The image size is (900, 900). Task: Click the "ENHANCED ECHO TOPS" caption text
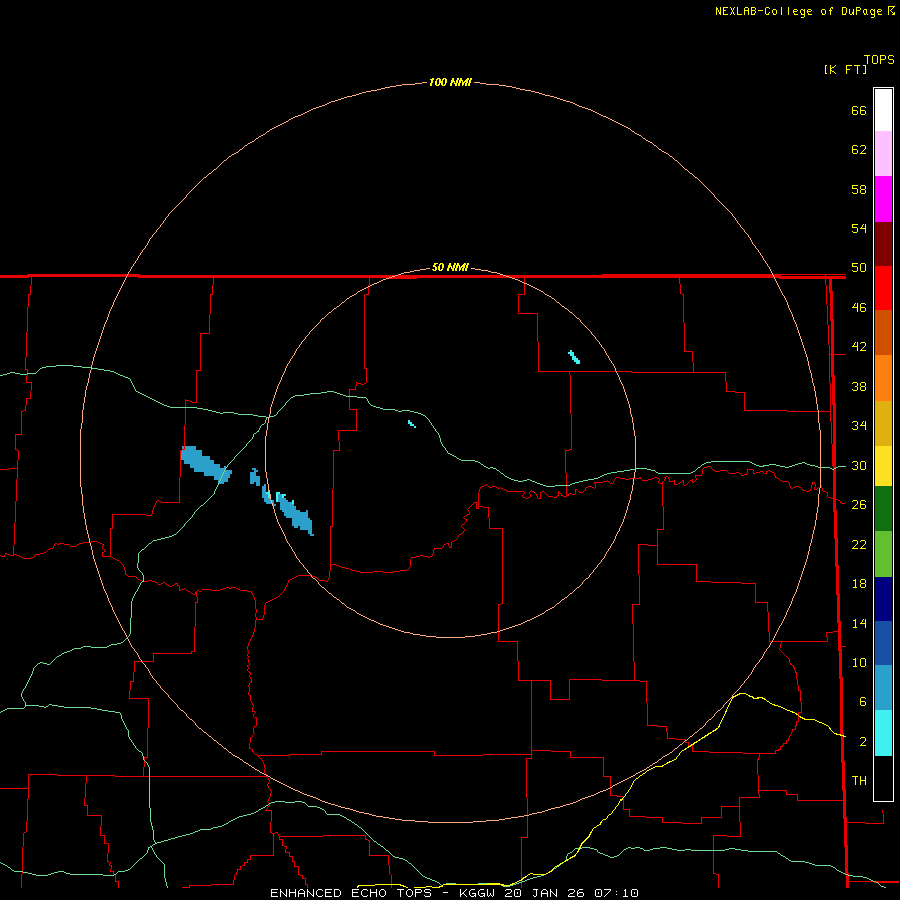(351, 893)
